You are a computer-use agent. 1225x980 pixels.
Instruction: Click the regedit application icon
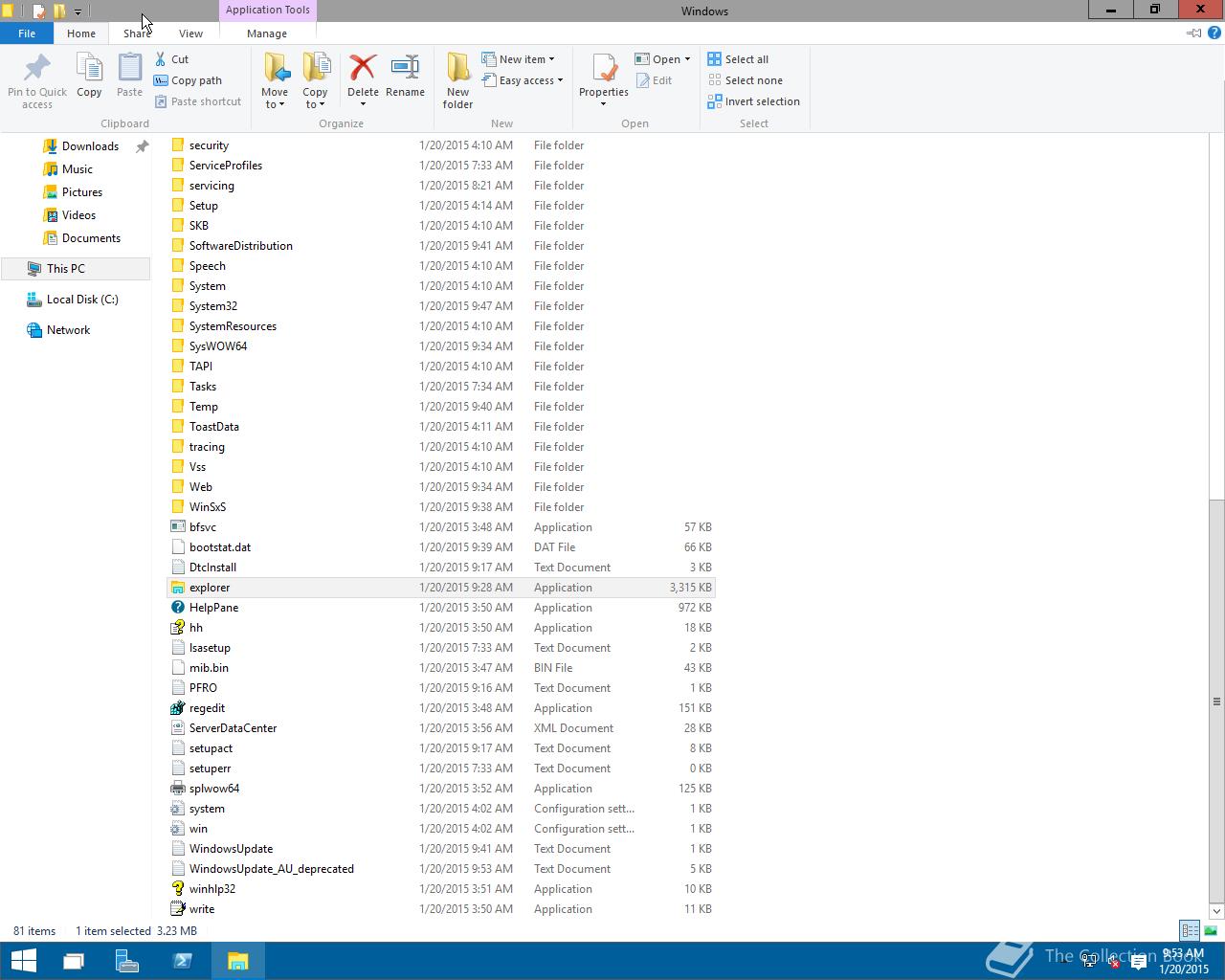pos(177,708)
